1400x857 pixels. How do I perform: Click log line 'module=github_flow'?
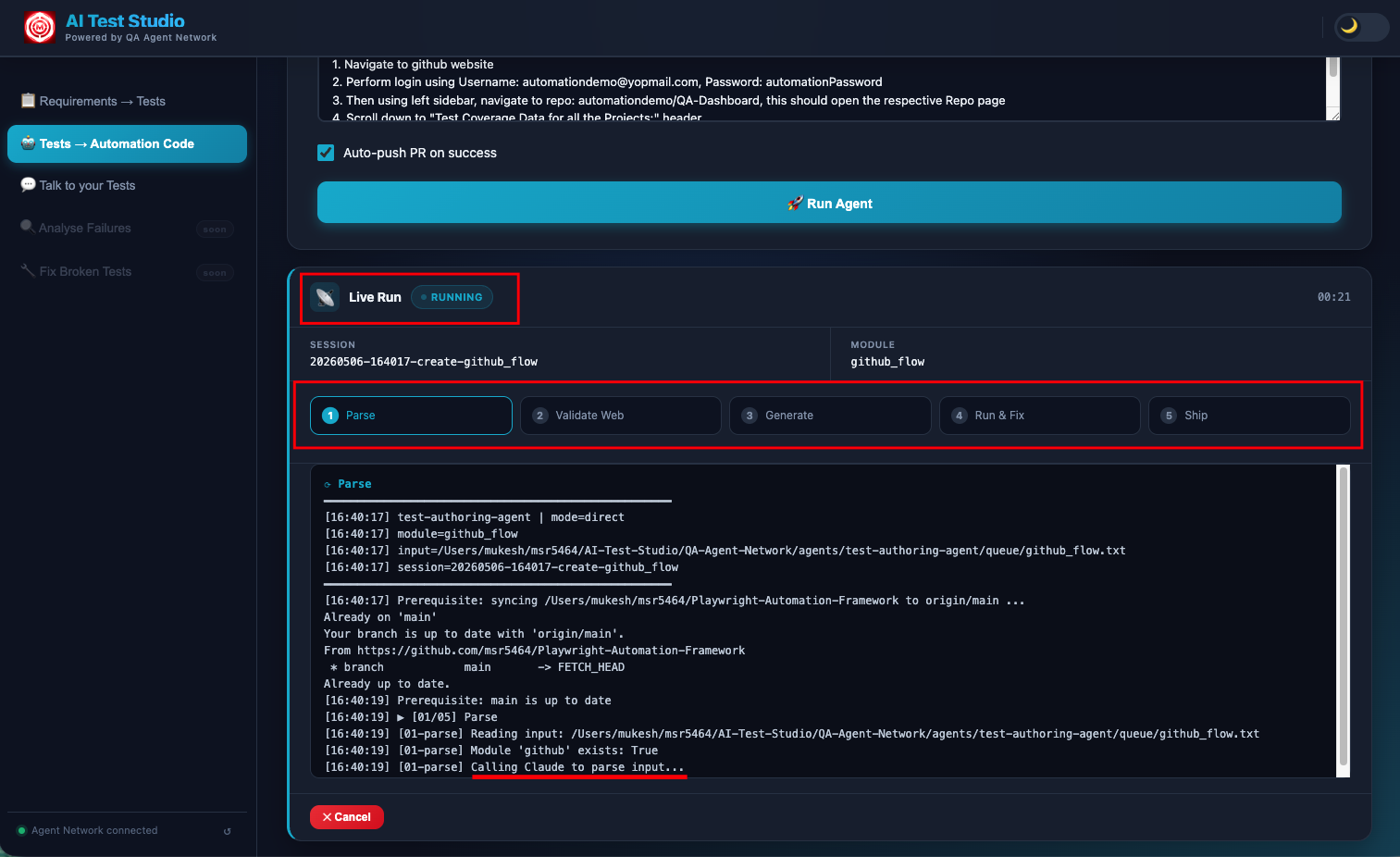(457, 534)
